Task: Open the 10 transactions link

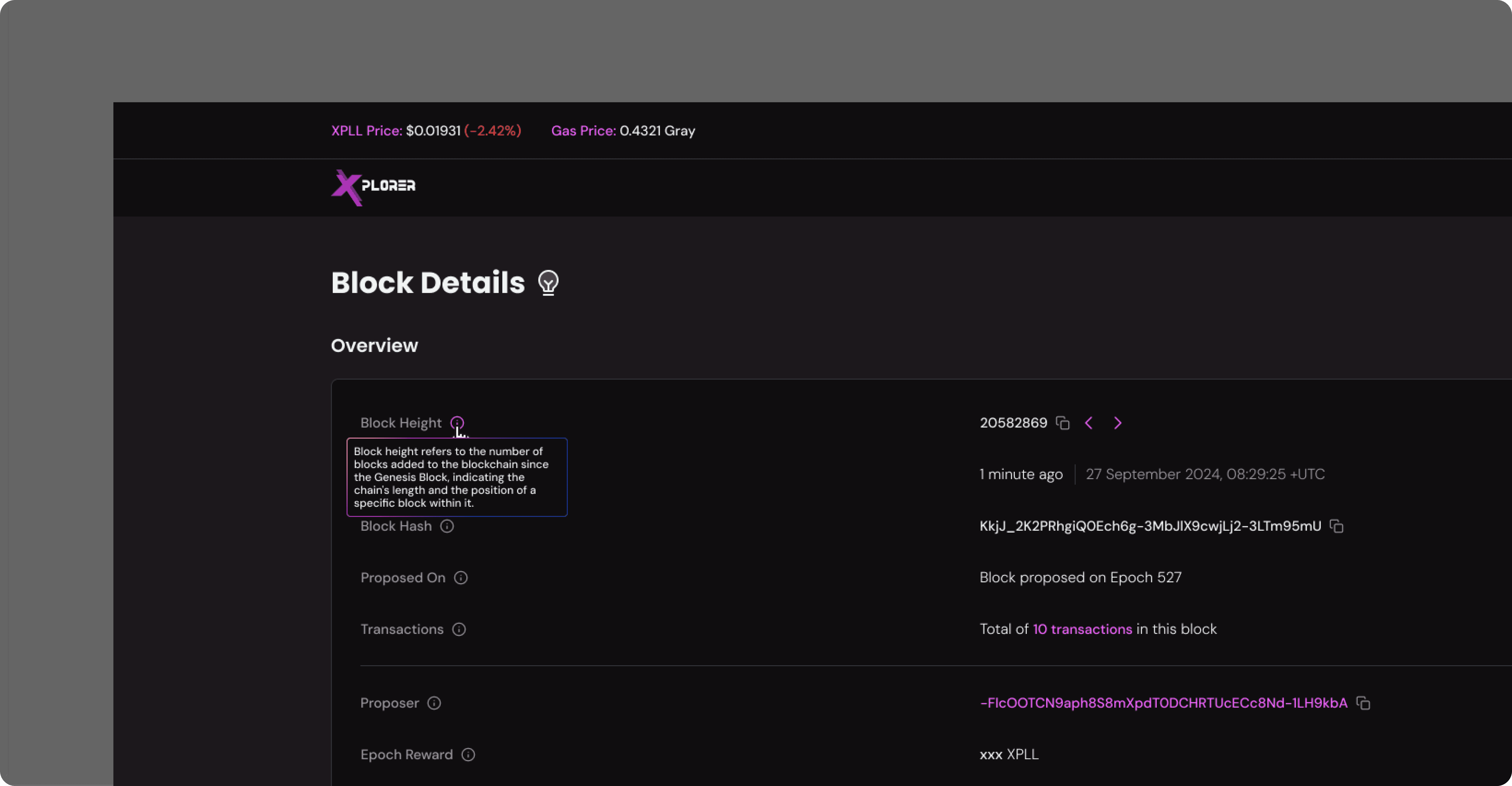Action: (x=1082, y=629)
